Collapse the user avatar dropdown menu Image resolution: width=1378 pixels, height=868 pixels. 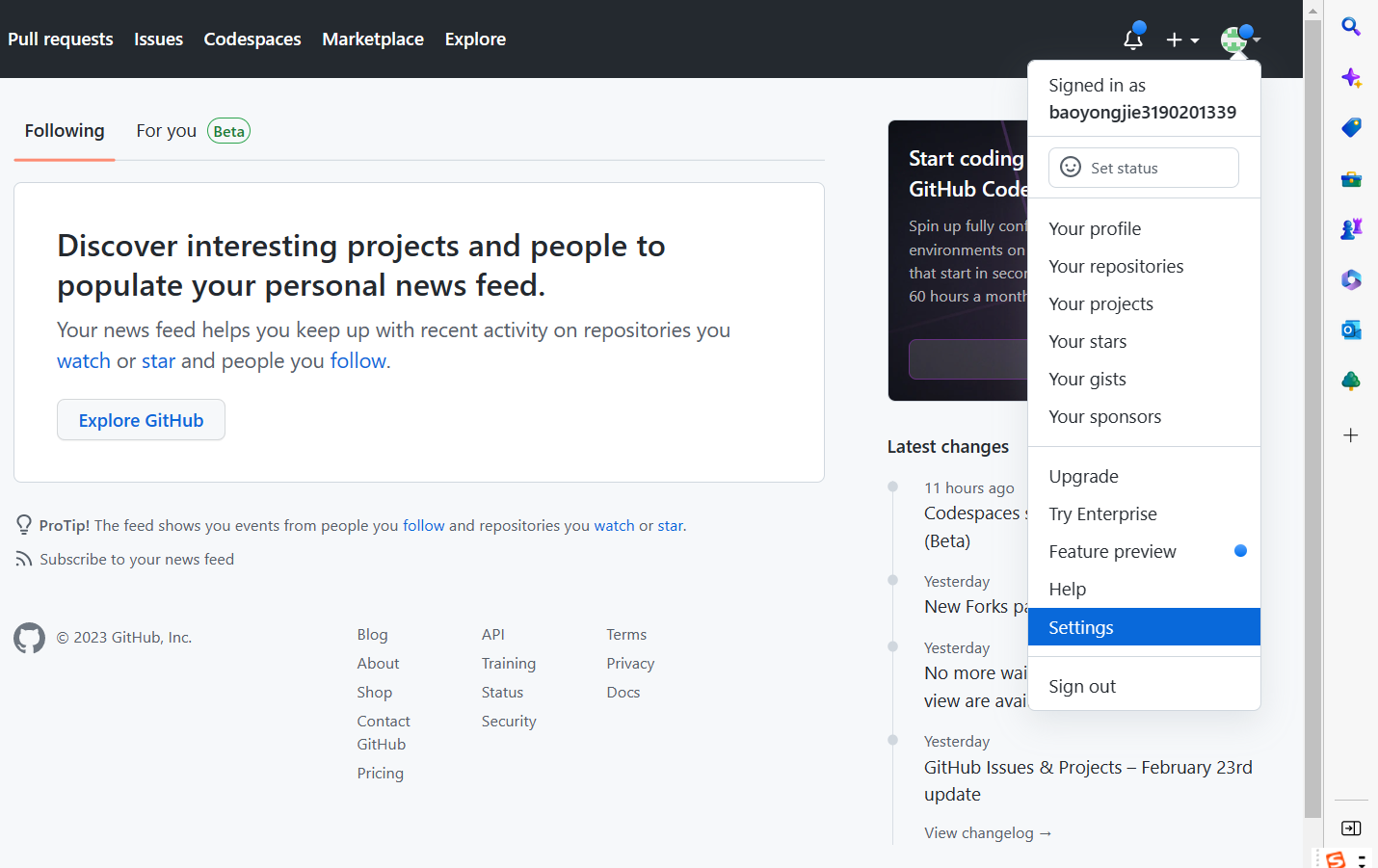click(1239, 39)
